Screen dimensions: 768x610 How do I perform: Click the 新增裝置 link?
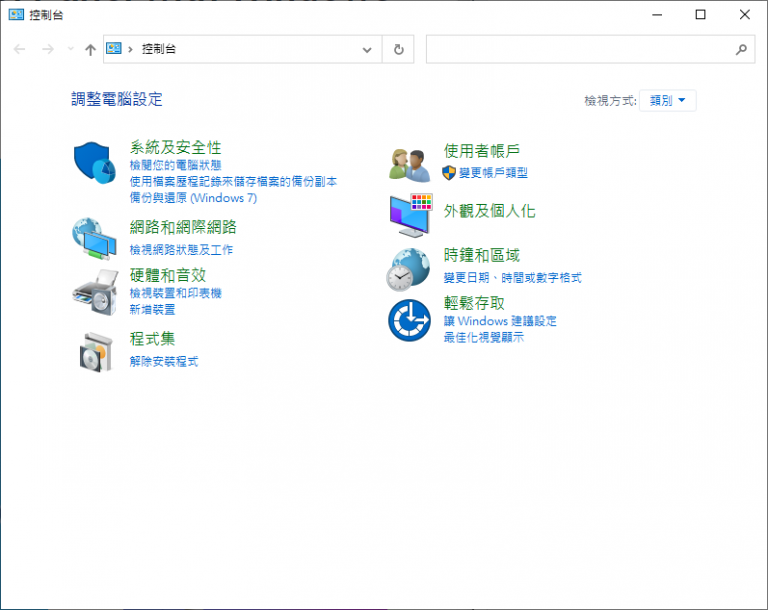[152, 310]
